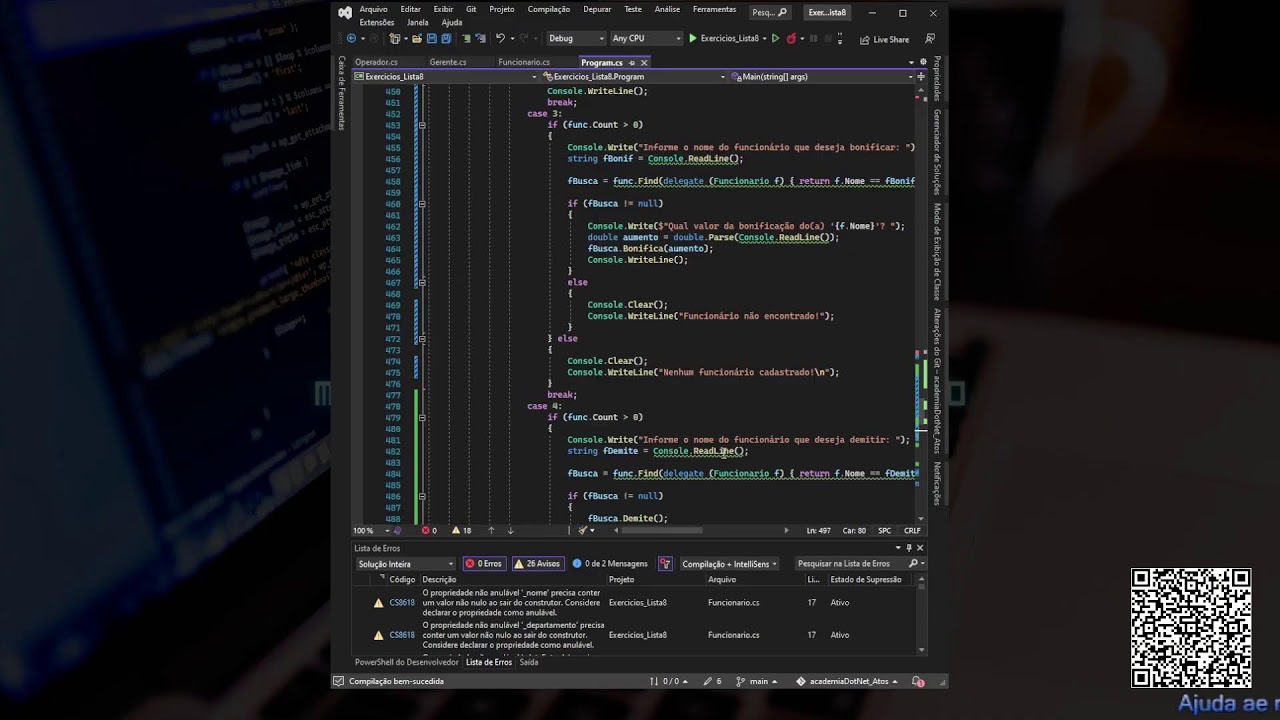Image resolution: width=1280 pixels, height=720 pixels.
Task: Click the open file folder icon
Action: pos(418,39)
